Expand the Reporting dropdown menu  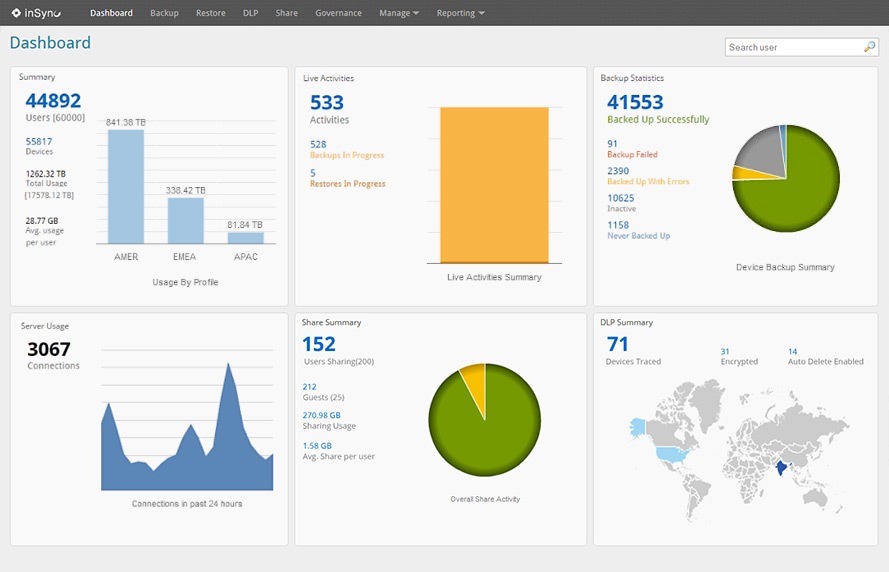[x=460, y=13]
